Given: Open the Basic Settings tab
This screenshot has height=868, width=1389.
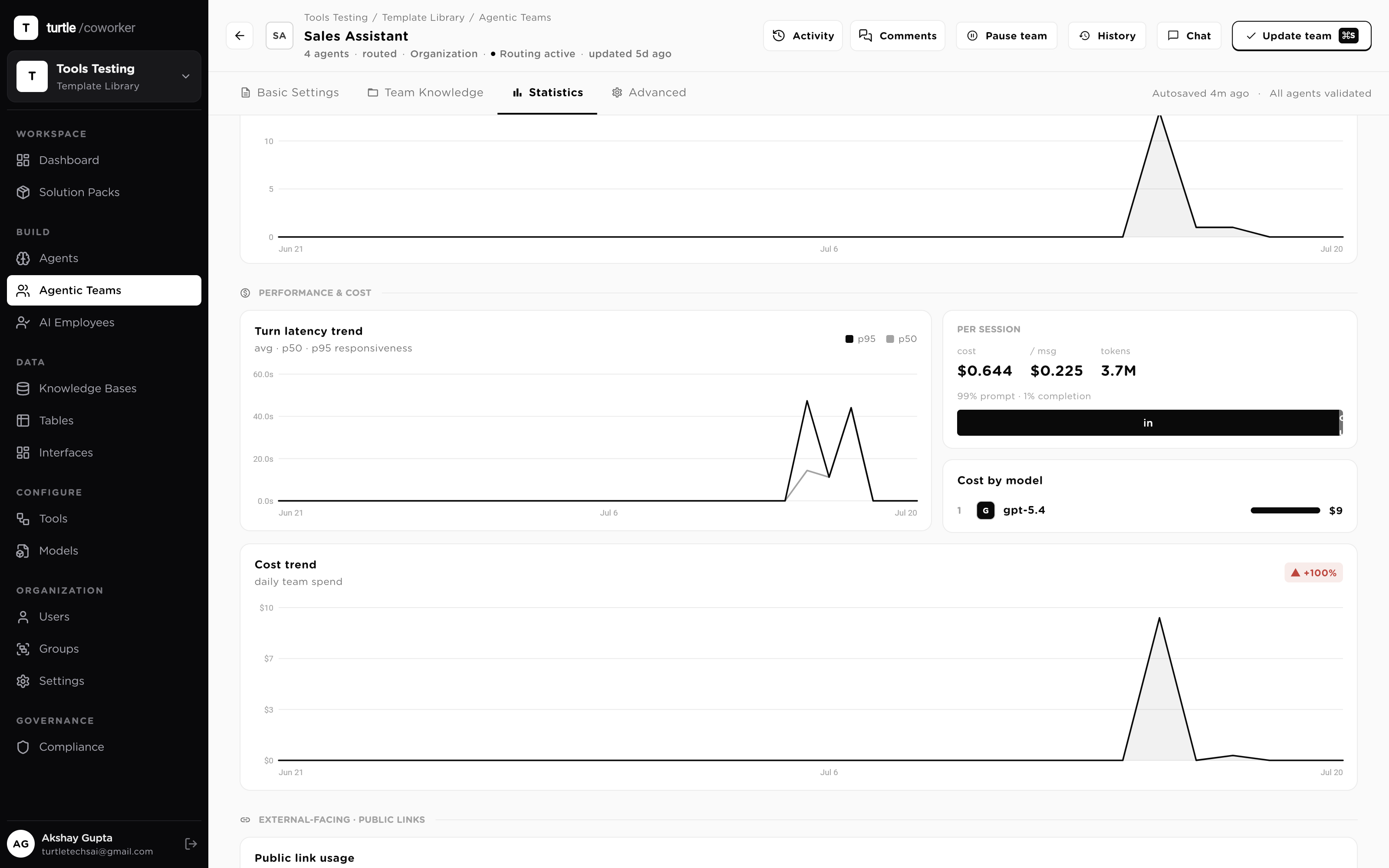Looking at the screenshot, I should click(x=290, y=93).
